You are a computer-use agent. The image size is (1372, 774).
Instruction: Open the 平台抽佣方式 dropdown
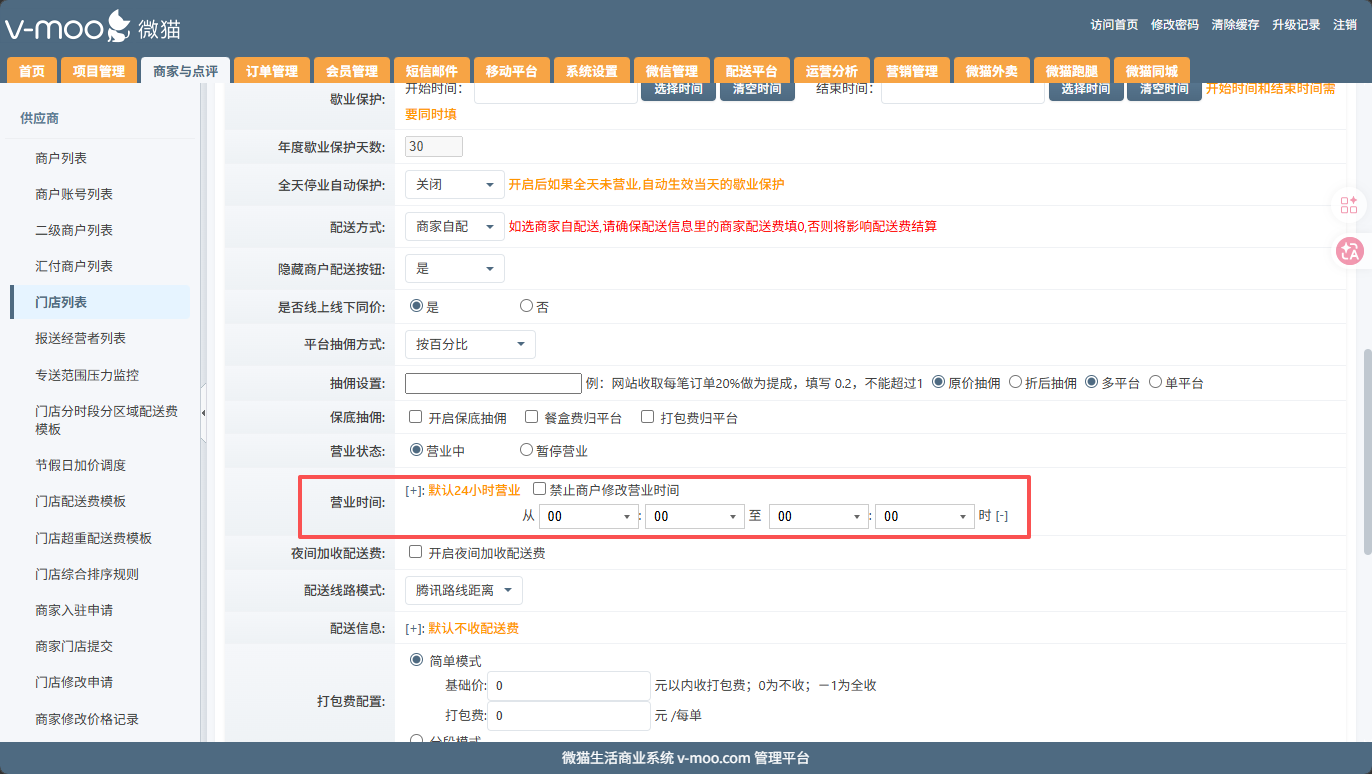coord(470,344)
